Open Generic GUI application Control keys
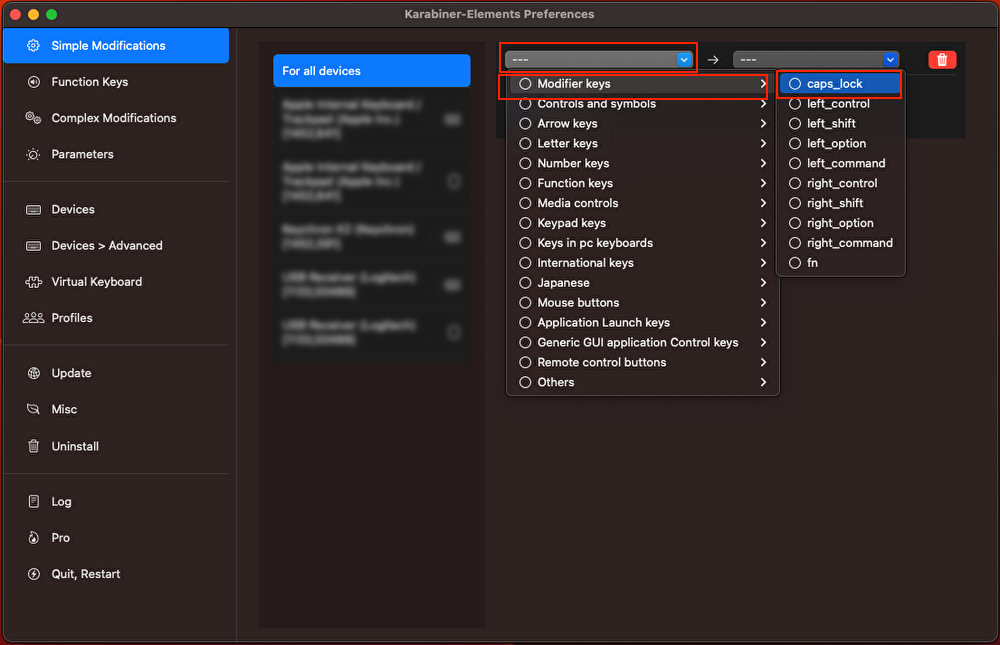Viewport: 1000px width, 645px height. click(642, 342)
